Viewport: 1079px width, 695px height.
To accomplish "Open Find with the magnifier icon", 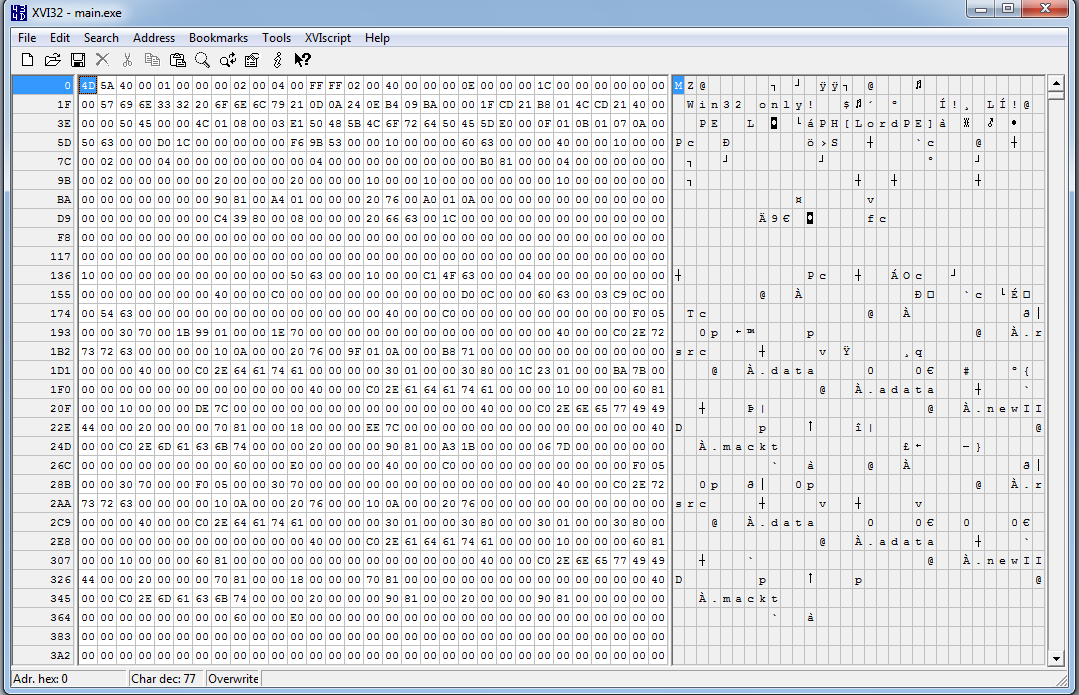I will 202,60.
